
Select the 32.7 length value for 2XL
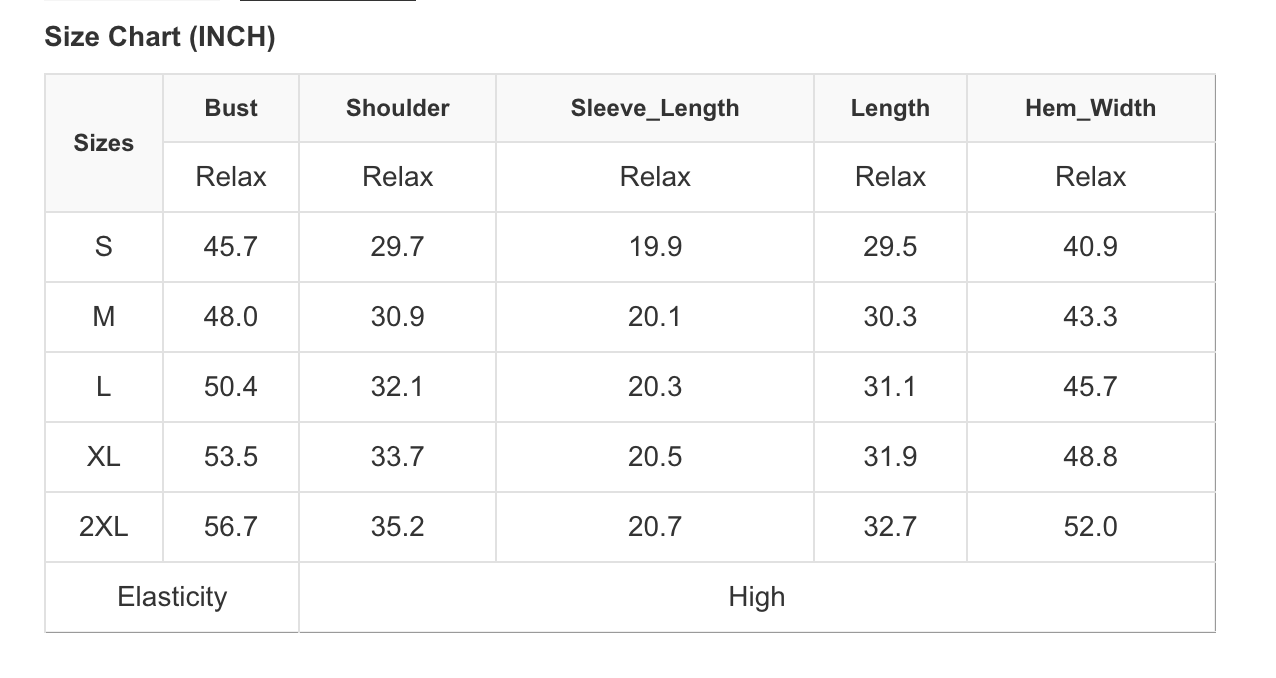pos(890,527)
